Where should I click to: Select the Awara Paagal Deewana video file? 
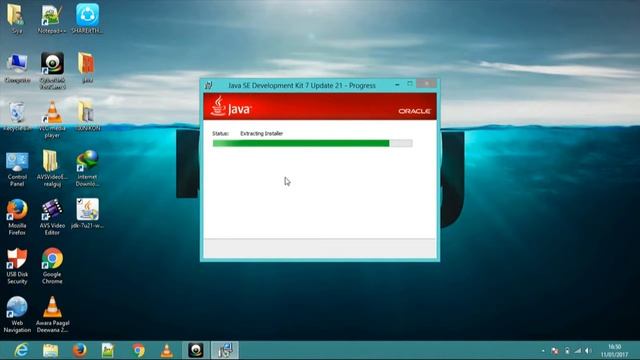tap(52, 315)
